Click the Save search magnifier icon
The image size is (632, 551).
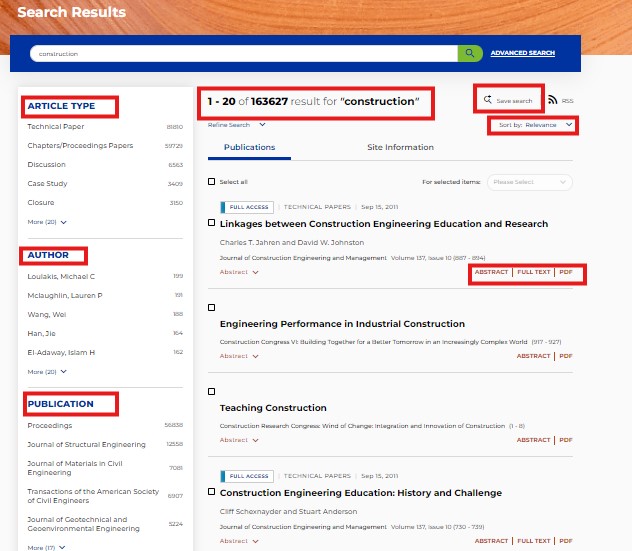click(x=487, y=100)
